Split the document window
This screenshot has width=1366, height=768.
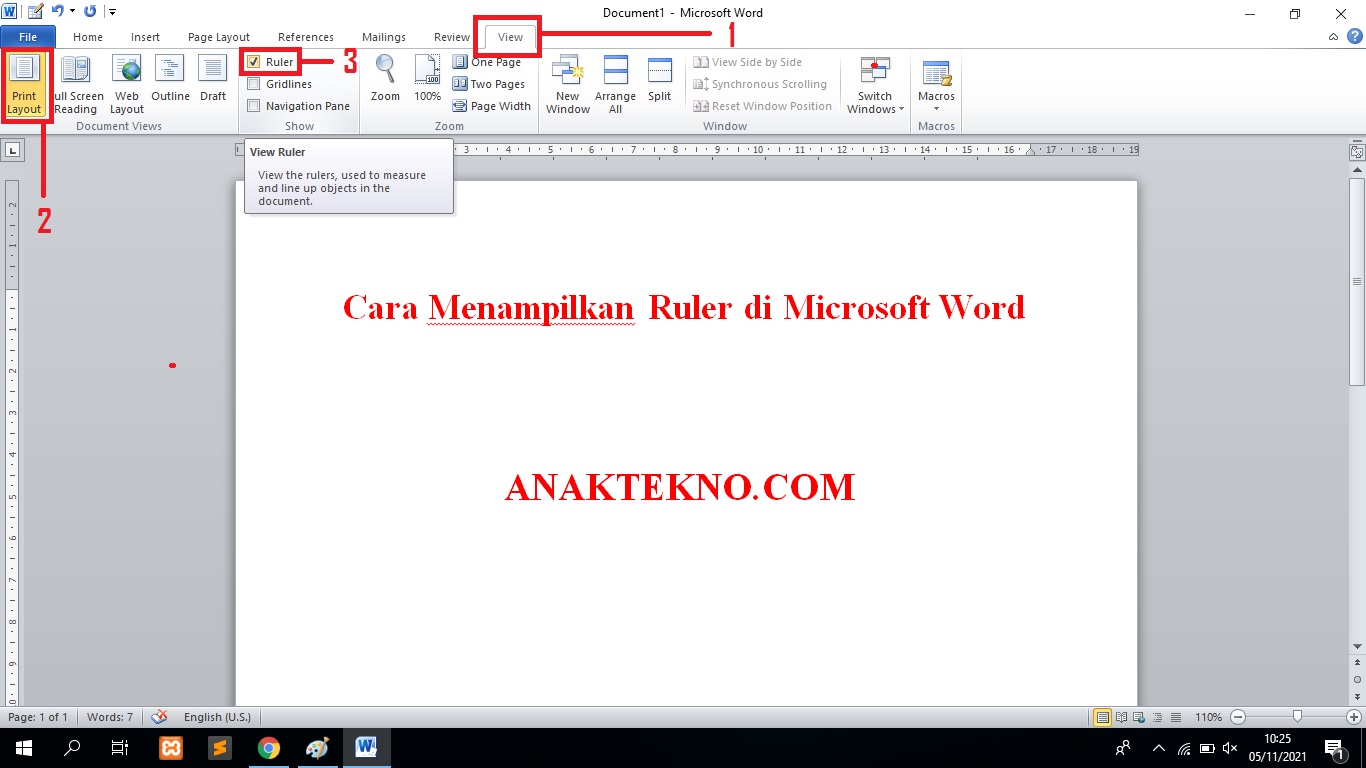point(659,80)
